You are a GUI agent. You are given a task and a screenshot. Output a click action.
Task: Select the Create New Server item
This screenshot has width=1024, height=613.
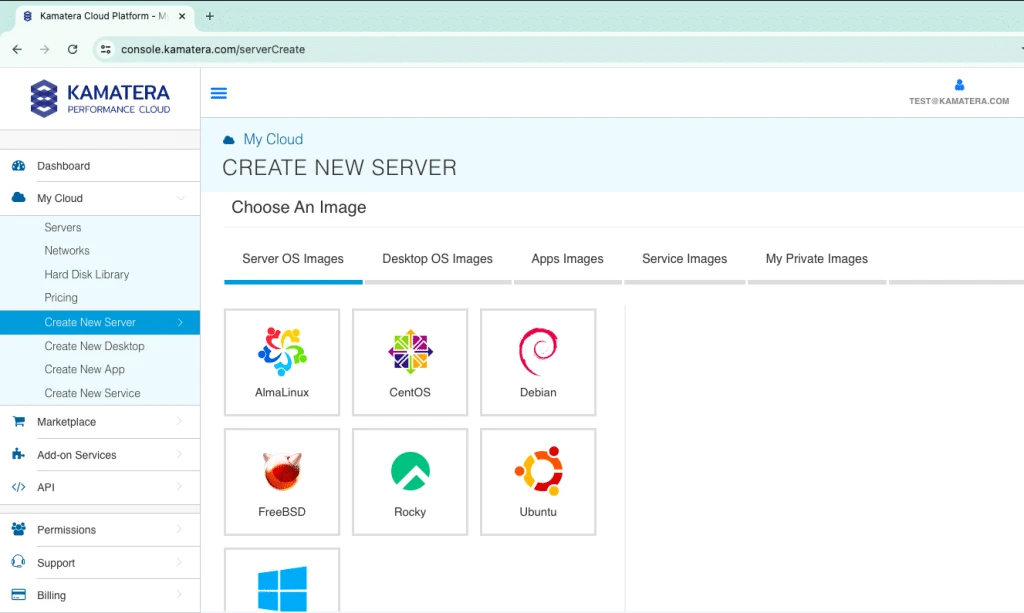click(x=100, y=322)
